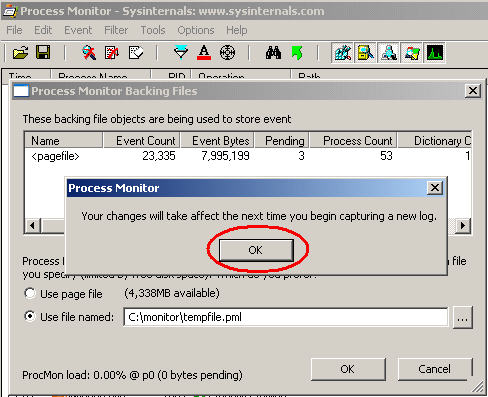Screen dimensions: 488x397
Task: Click the ProcMon load status text
Action: [132, 375]
